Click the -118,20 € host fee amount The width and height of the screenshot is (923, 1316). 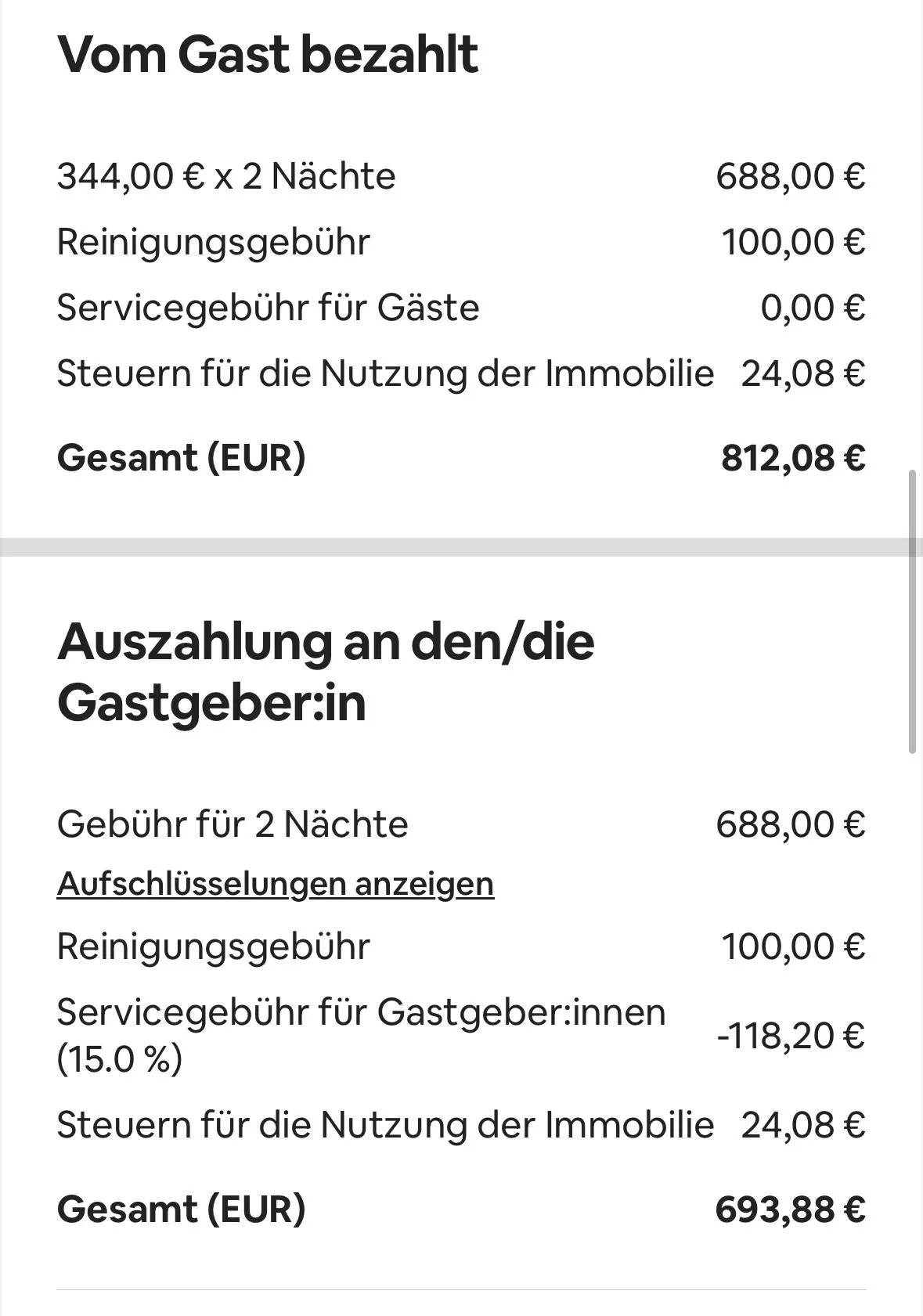point(791,1035)
